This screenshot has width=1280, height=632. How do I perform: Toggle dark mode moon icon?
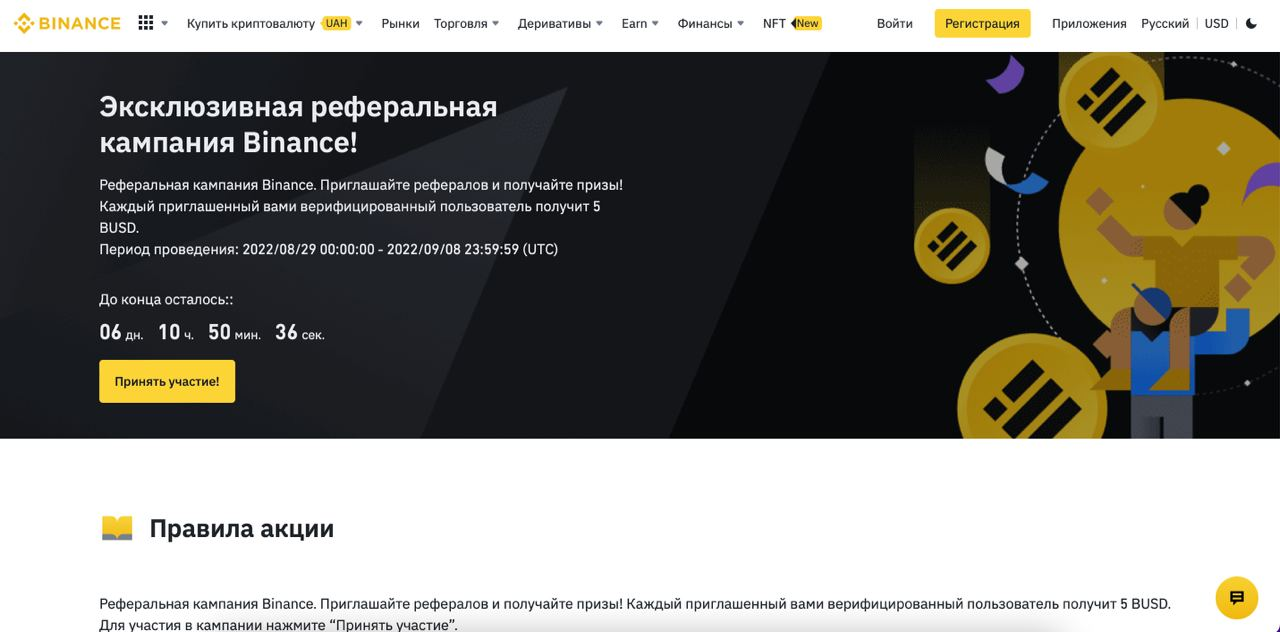(x=1252, y=23)
